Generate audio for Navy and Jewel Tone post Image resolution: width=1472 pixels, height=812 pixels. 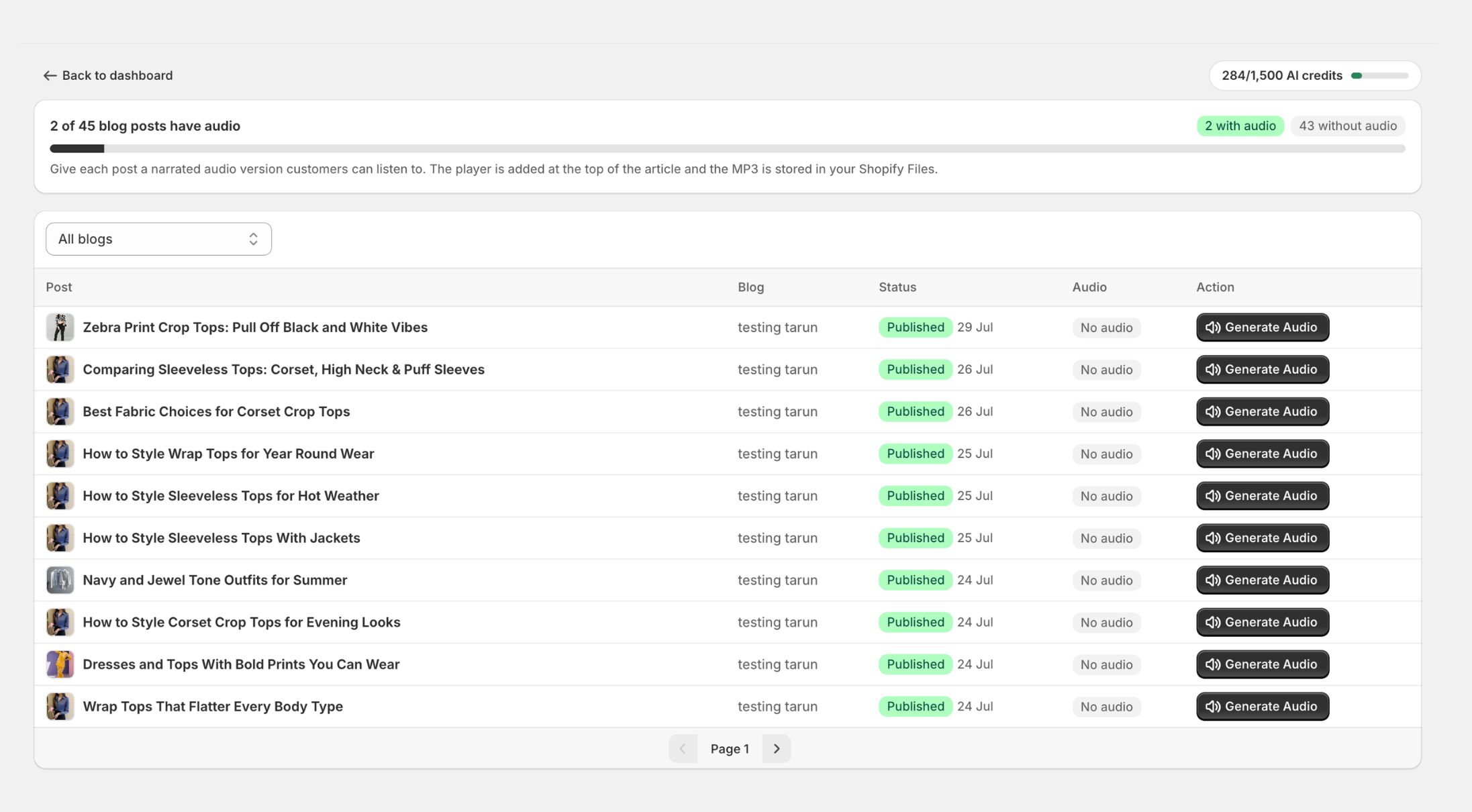click(1263, 580)
